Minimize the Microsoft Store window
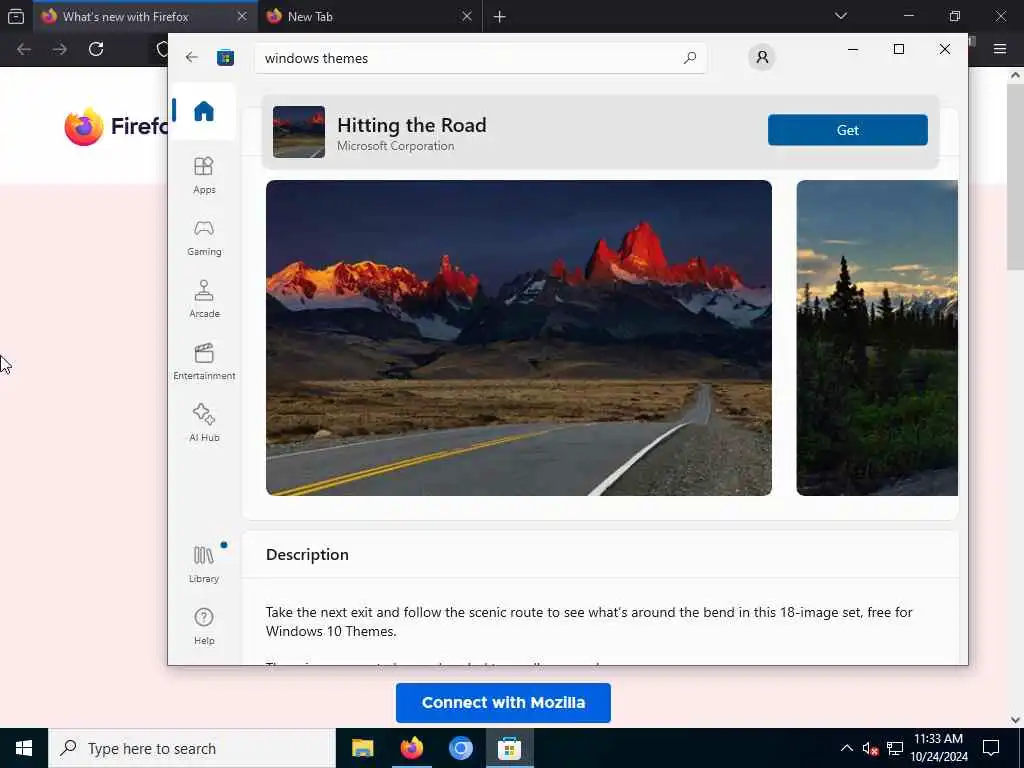The image size is (1024, 768). (853, 49)
